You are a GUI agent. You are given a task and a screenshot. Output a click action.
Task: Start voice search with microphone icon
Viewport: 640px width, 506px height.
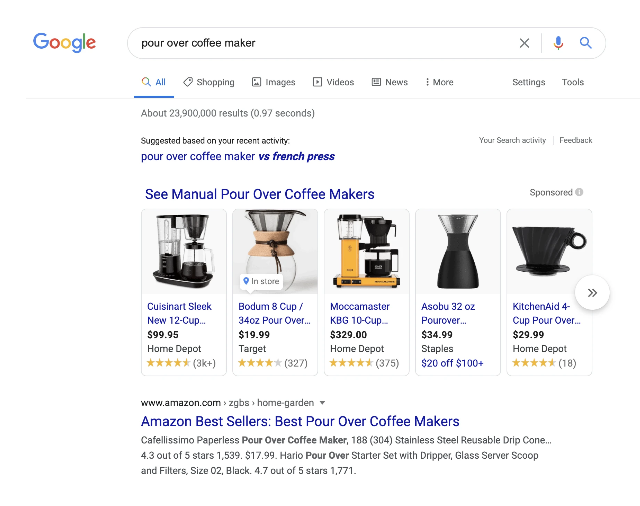[558, 43]
